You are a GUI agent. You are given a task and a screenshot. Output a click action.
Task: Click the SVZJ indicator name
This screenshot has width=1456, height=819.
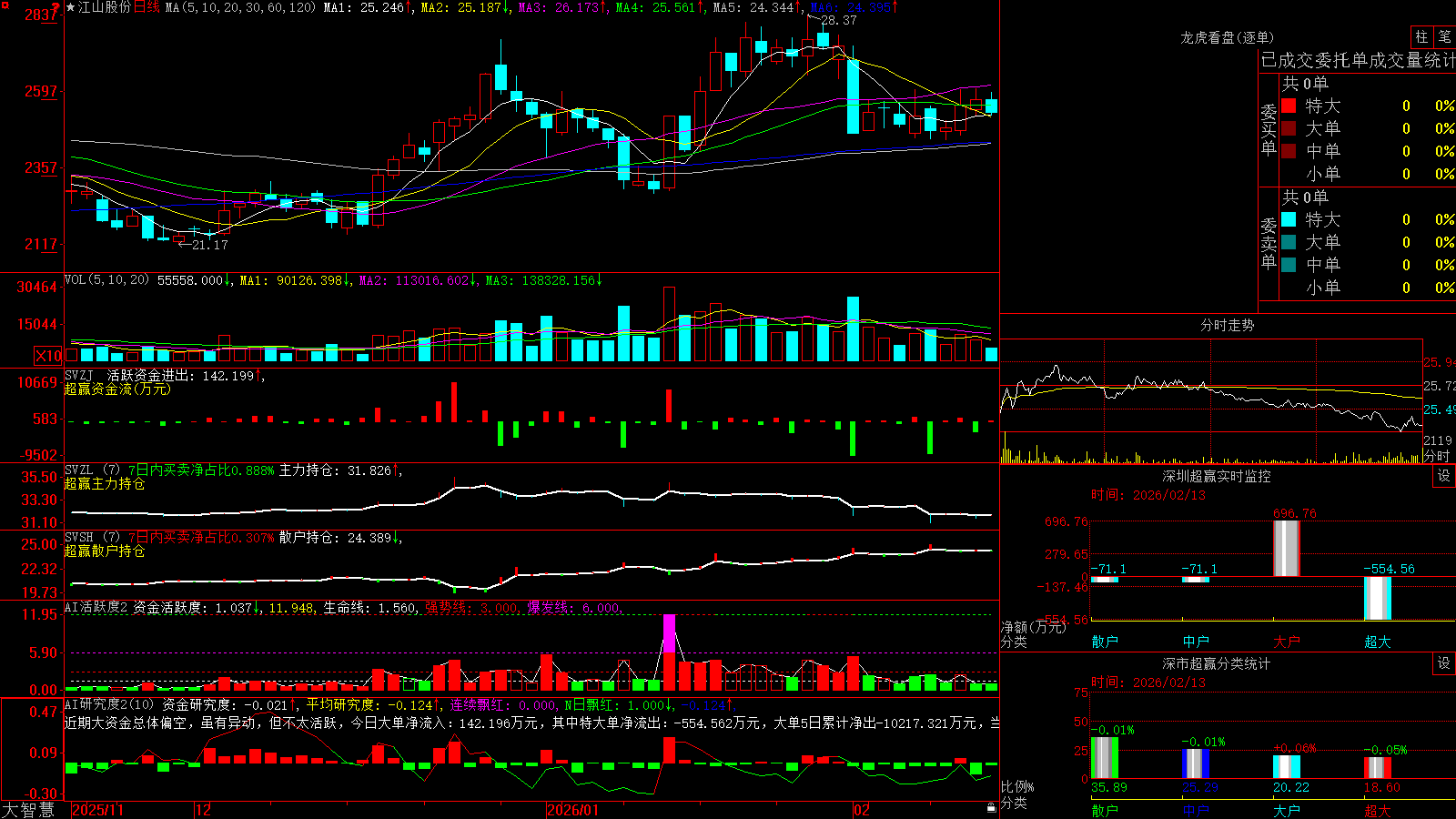pyautogui.click(x=79, y=375)
